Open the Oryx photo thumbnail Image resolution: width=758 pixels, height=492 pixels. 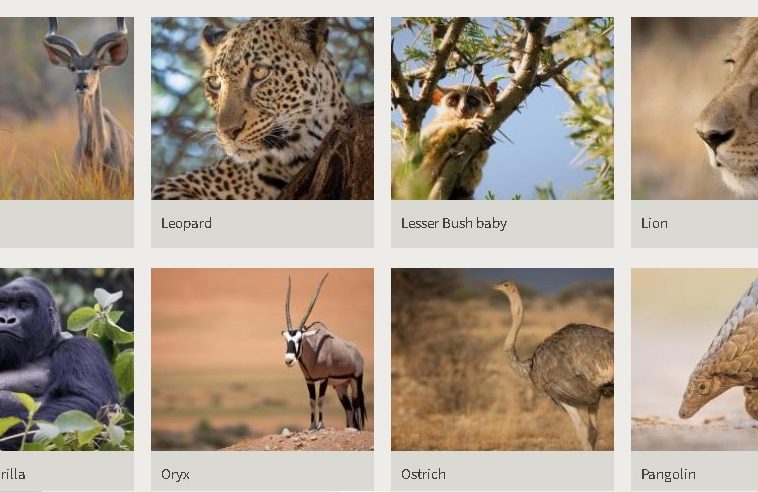pyautogui.click(x=262, y=359)
